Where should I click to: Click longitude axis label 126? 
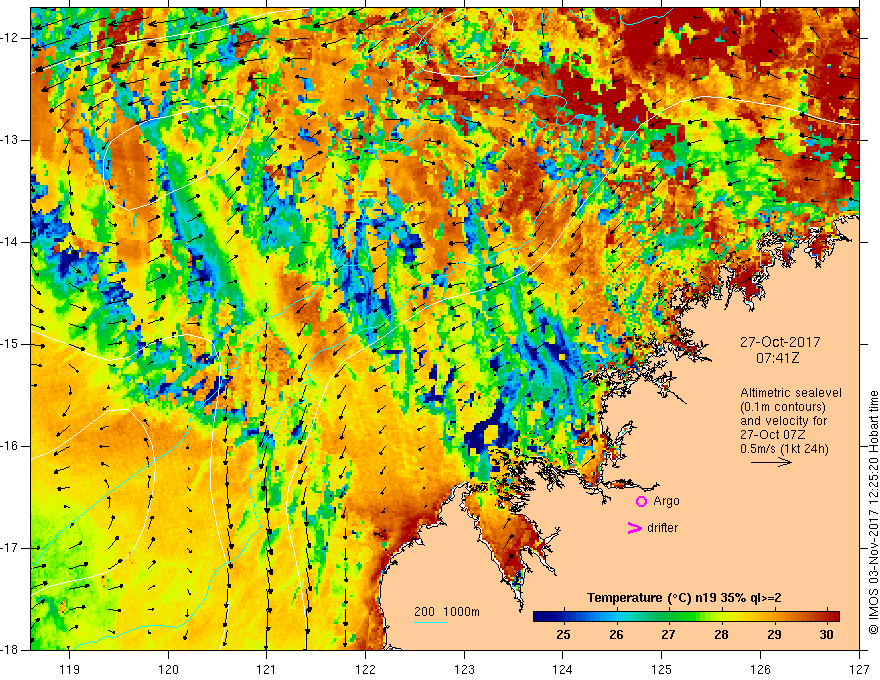click(x=760, y=669)
